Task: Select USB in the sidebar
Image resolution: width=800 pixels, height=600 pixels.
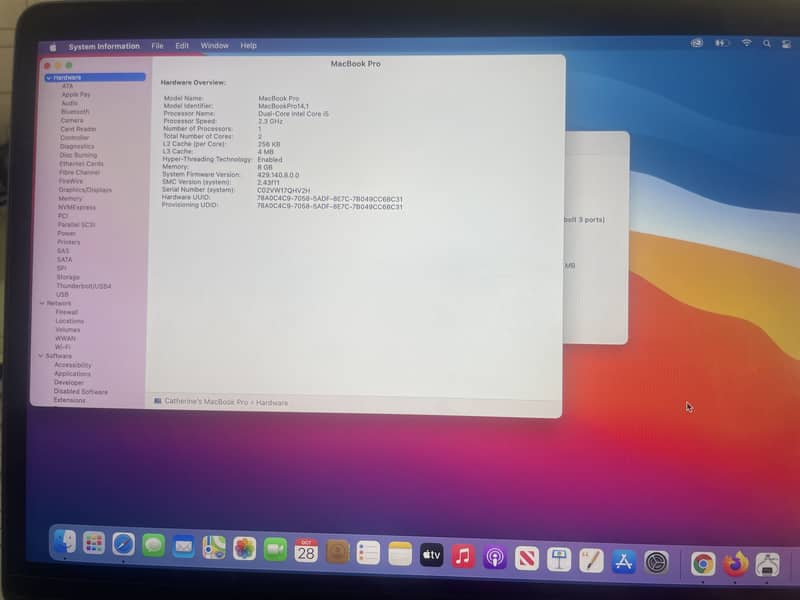Action: [62, 294]
